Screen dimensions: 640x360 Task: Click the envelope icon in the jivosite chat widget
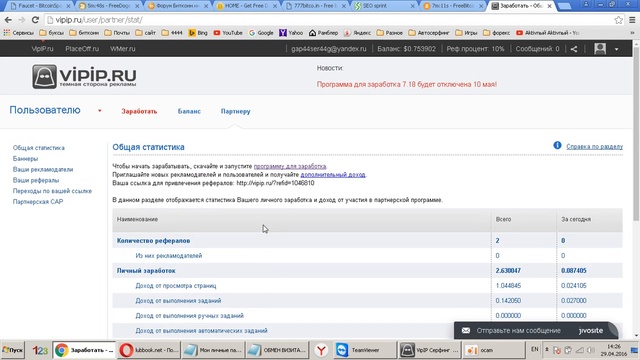(x=466, y=331)
